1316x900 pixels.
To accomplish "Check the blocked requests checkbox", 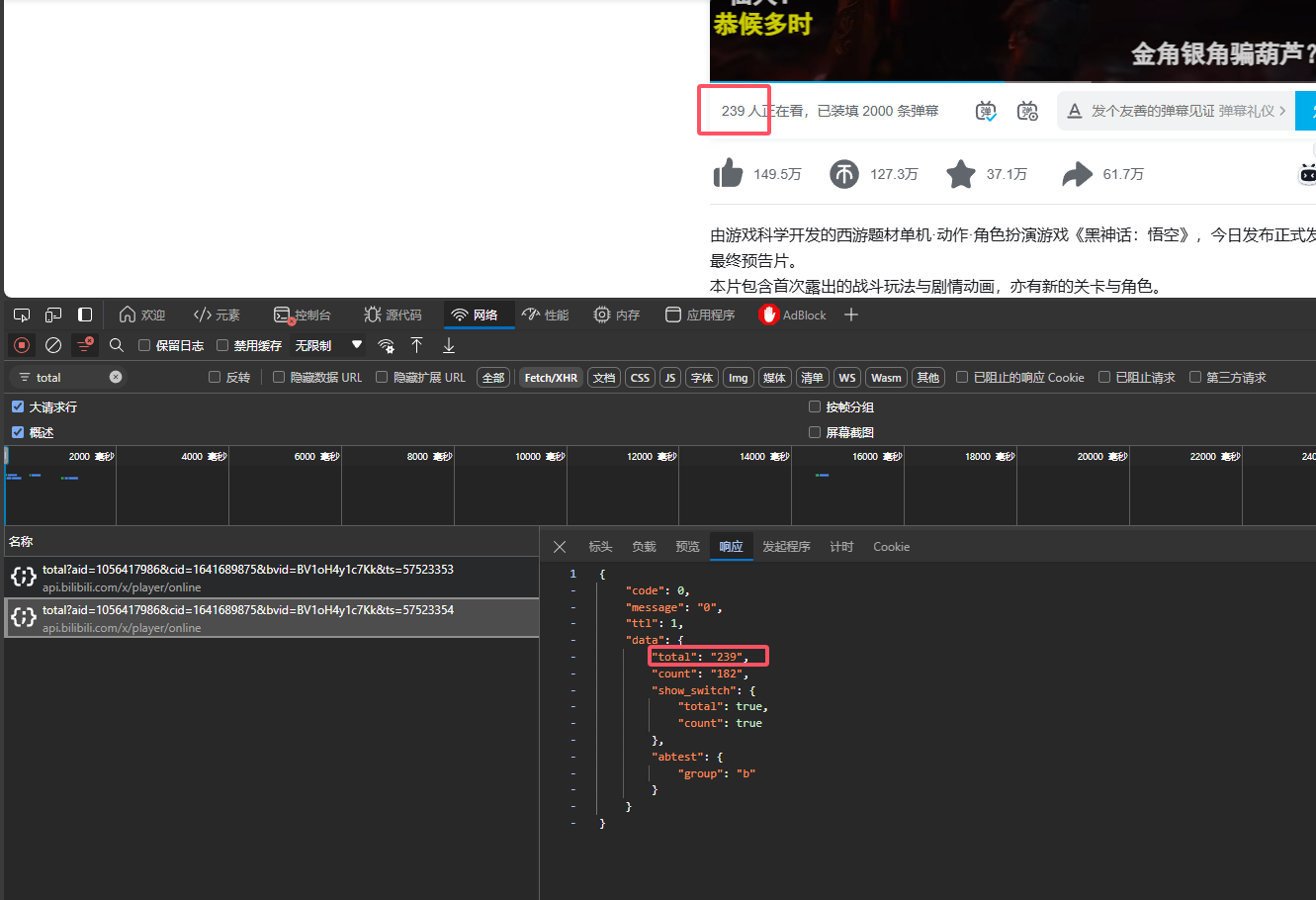I will tap(1104, 377).
